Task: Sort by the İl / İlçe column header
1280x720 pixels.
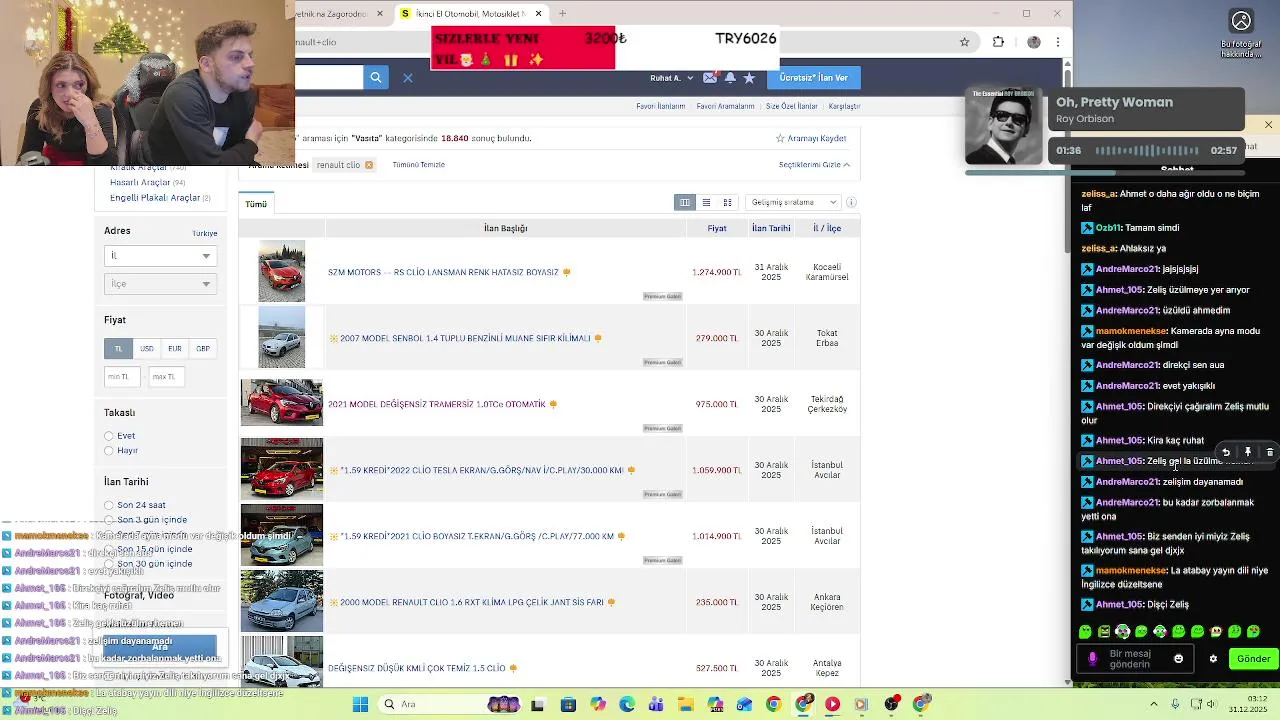Action: [827, 228]
